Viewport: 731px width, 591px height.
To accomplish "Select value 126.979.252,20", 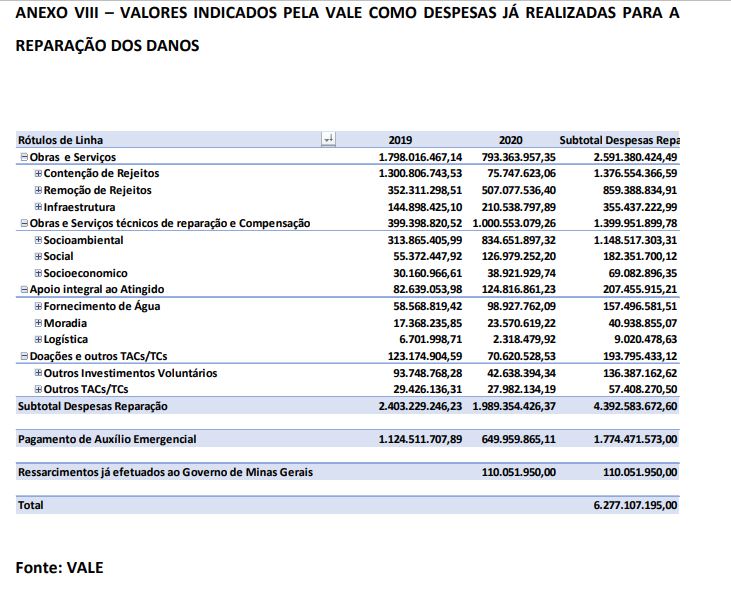I will click(x=518, y=256).
